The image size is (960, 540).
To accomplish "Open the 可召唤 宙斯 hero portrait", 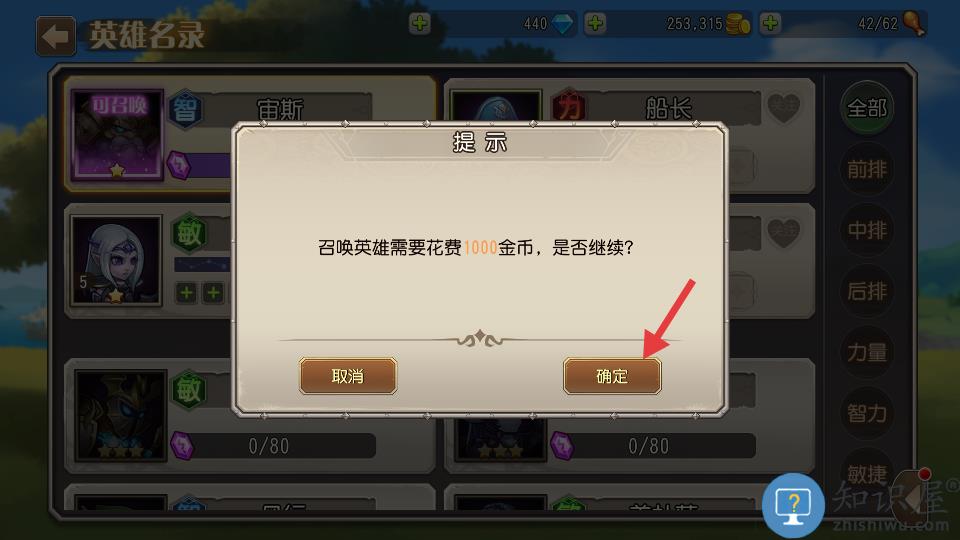I will [x=118, y=135].
